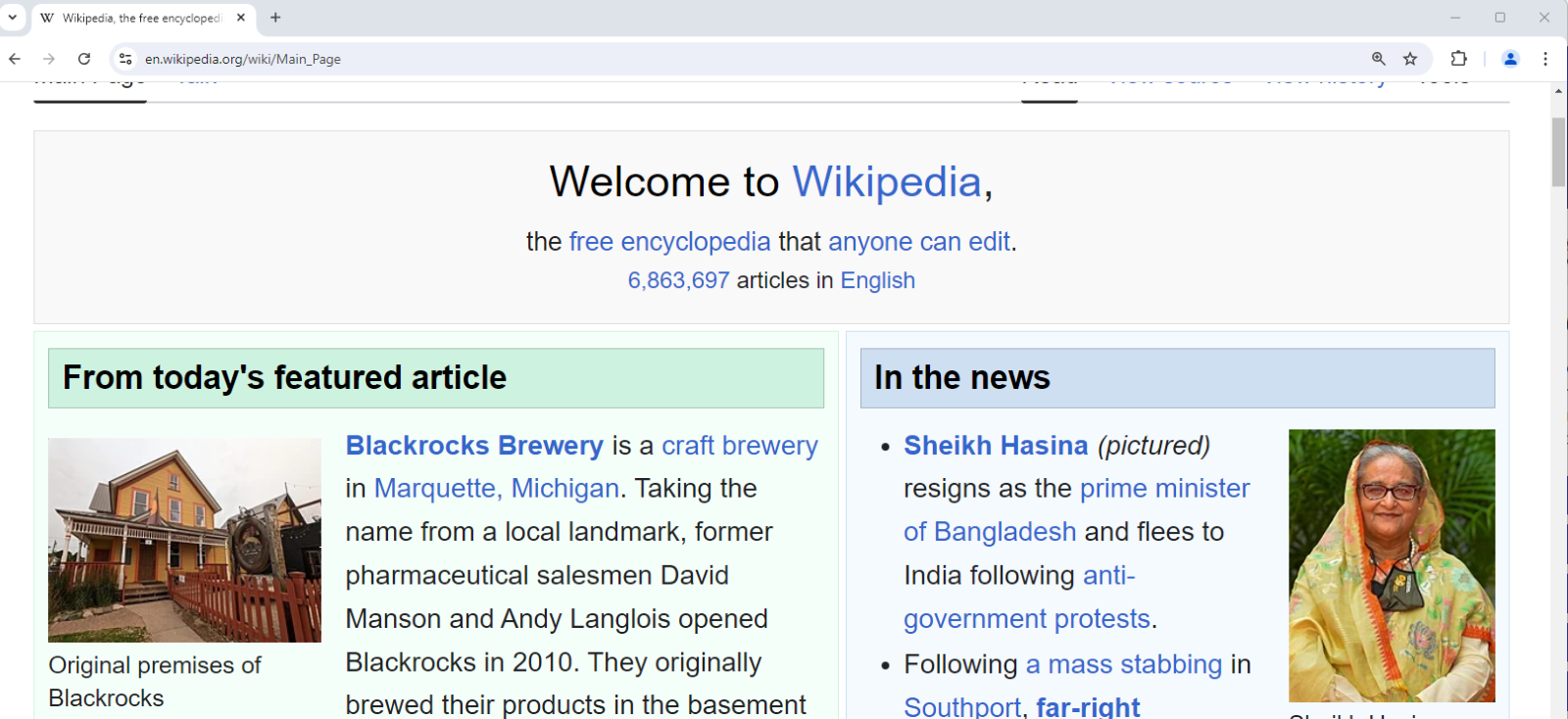Open a new browser tab
Image resolution: width=1568 pixels, height=719 pixels.
(x=275, y=18)
